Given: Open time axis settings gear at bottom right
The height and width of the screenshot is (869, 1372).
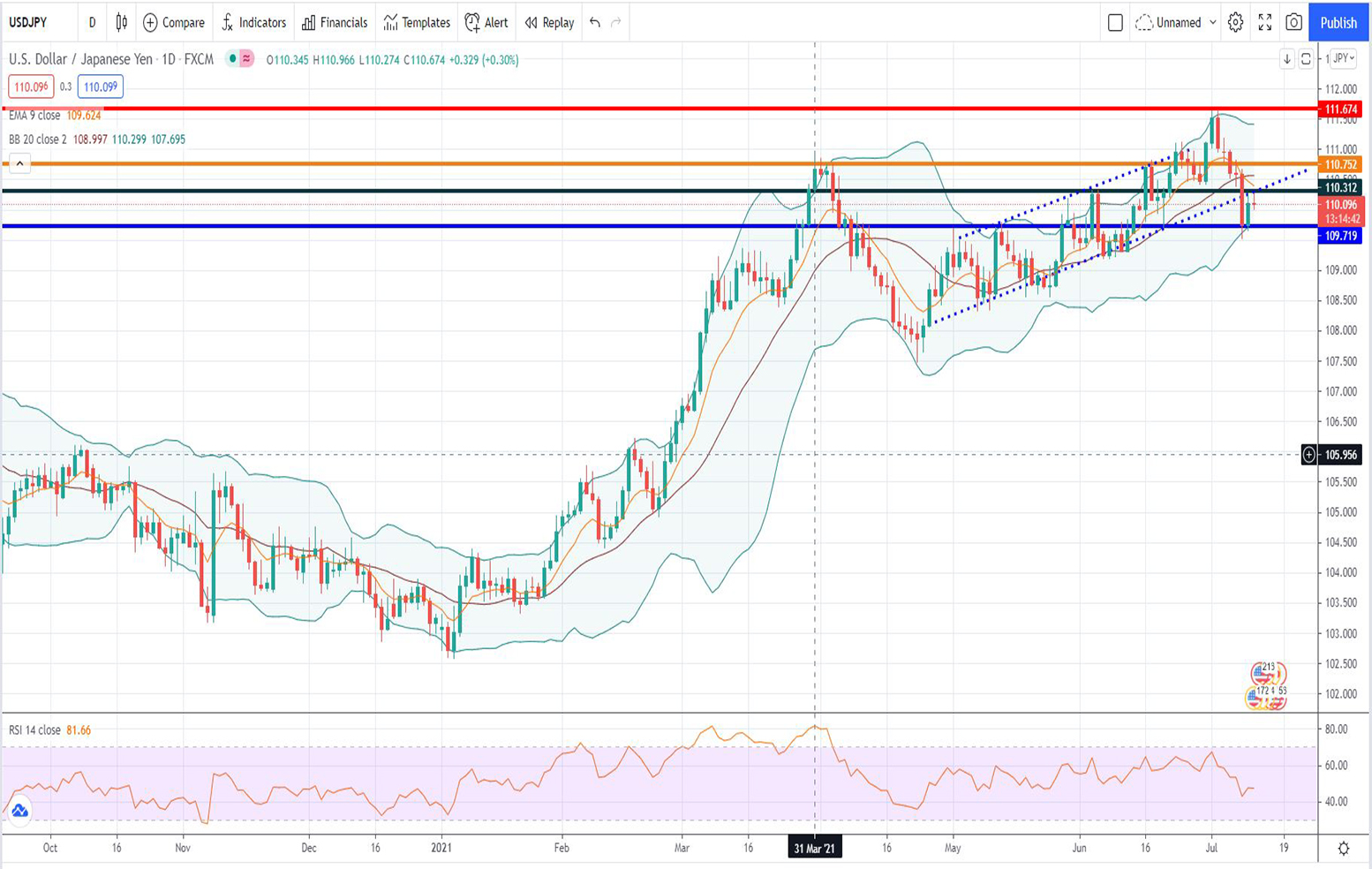Looking at the screenshot, I should point(1343,849).
